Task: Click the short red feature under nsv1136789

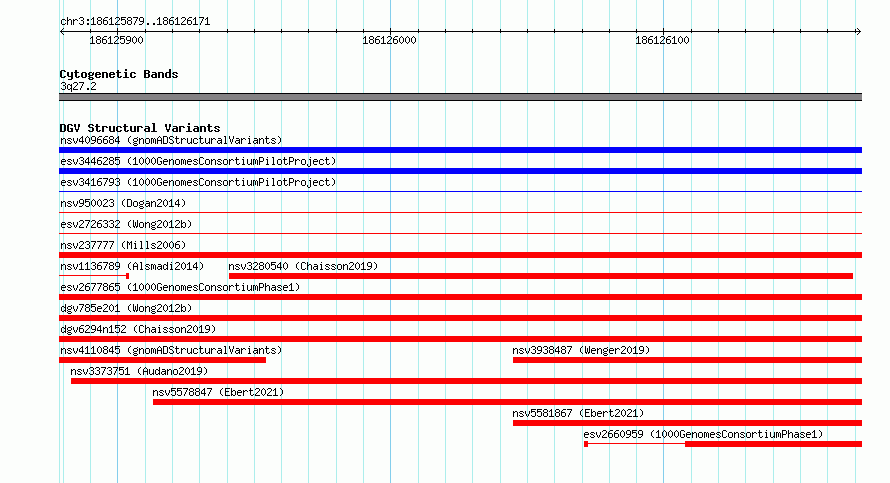Action: pyautogui.click(x=94, y=276)
